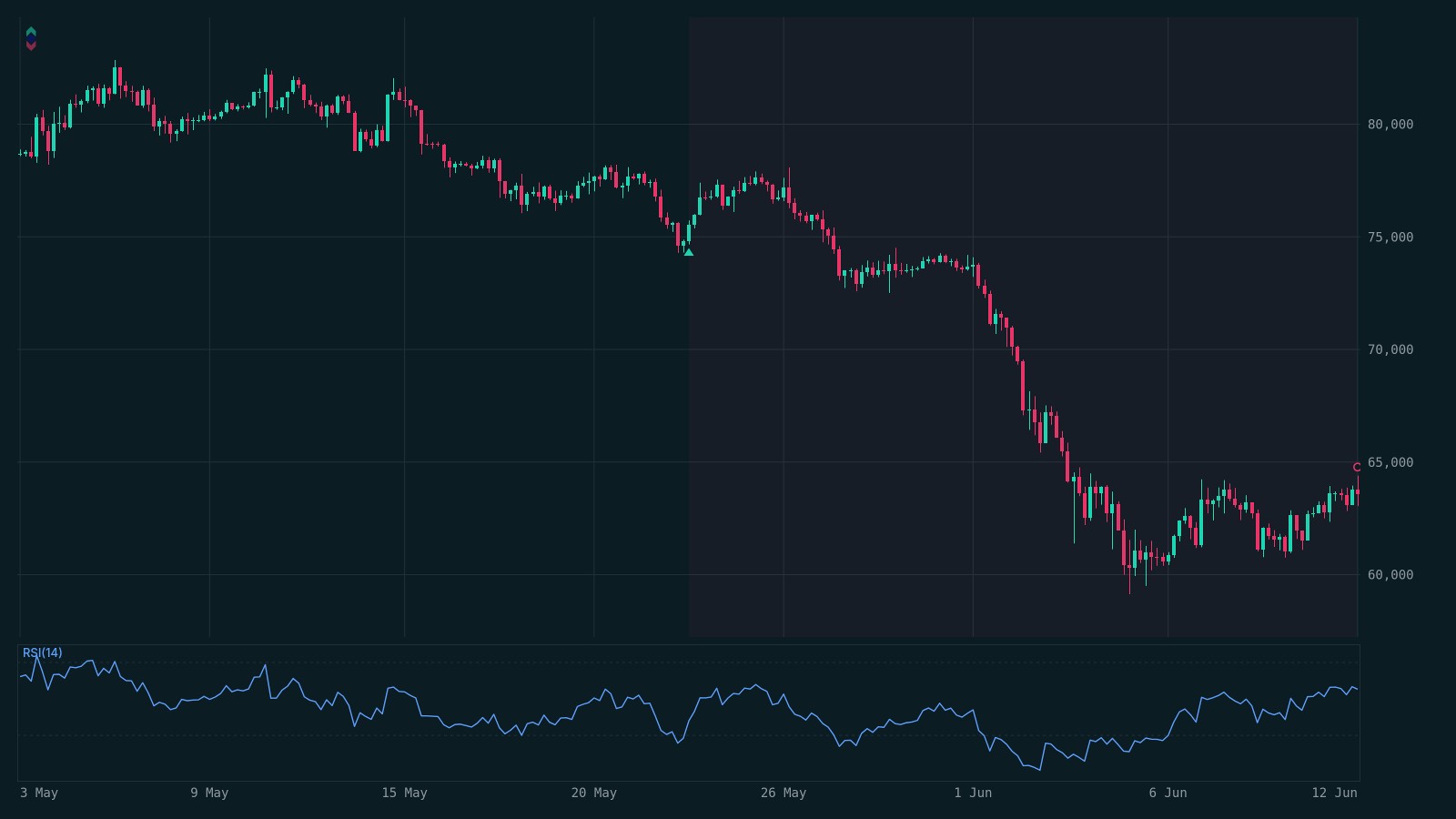The width and height of the screenshot is (1456, 819).
Task: Click the 15 May date label
Action: click(x=404, y=793)
